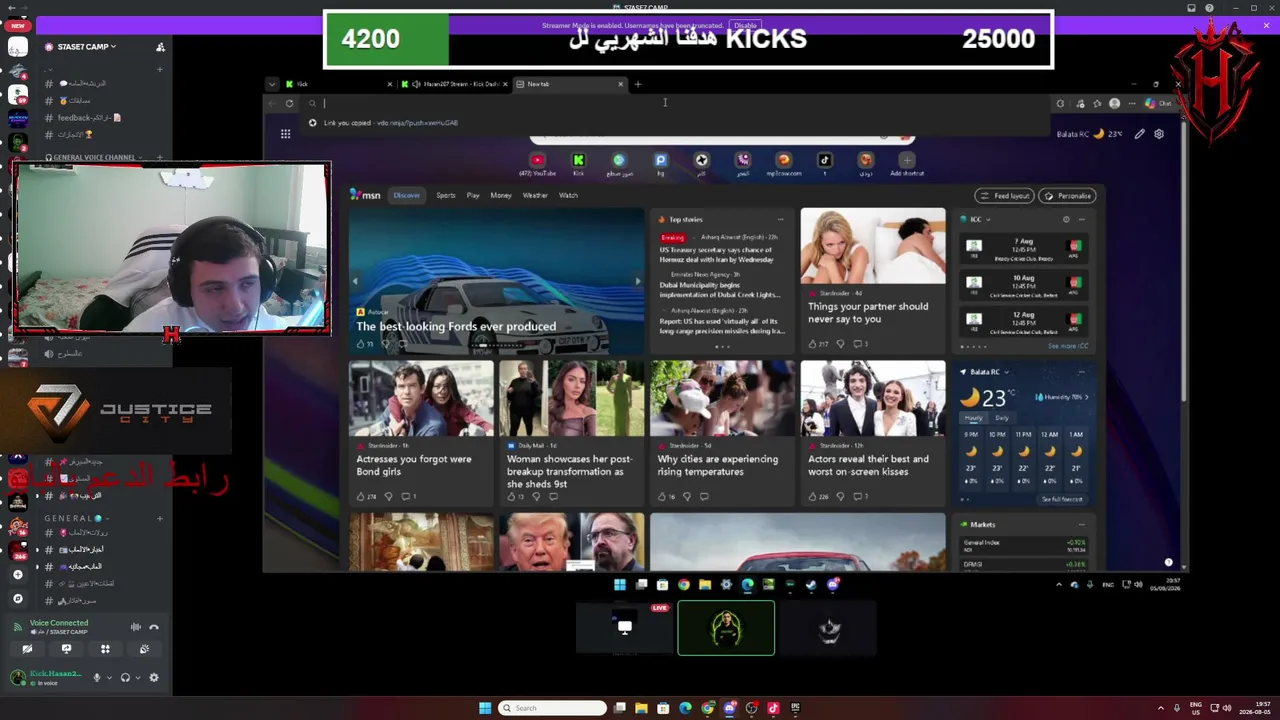Viewport: 1280px width, 720px height.
Task: Select the MSN Weather tab
Action: click(535, 196)
